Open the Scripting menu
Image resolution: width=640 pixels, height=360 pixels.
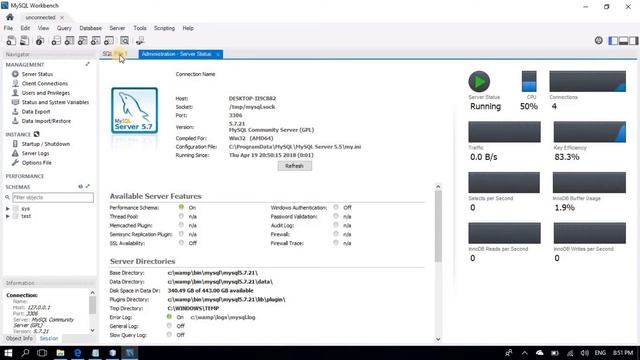tap(164, 28)
